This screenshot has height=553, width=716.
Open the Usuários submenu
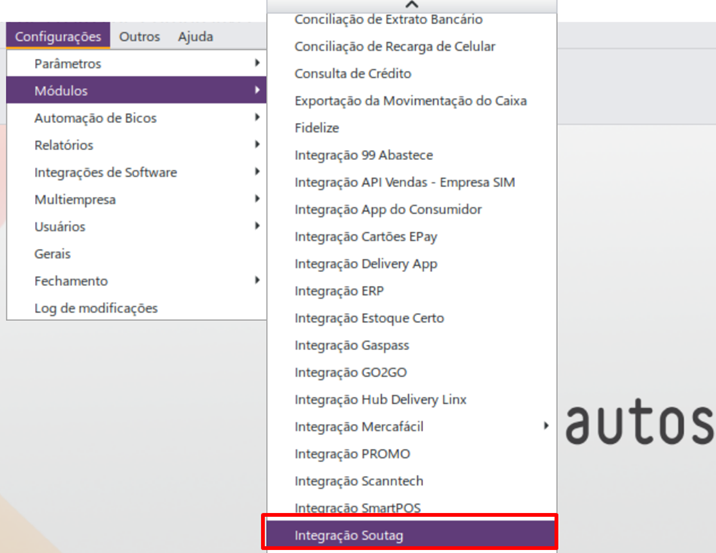[137, 226]
